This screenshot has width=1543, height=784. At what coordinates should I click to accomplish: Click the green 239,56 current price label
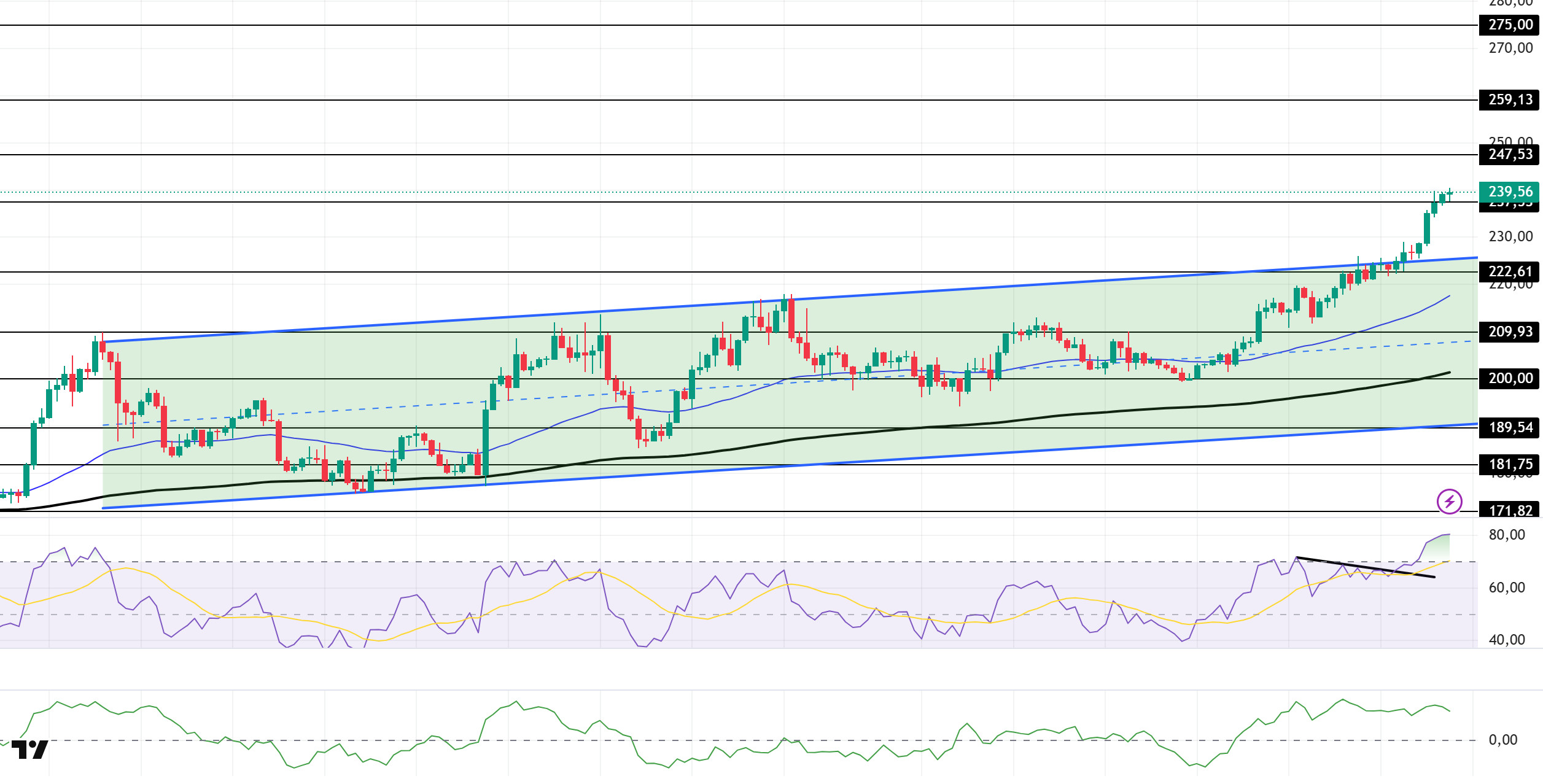(x=1510, y=192)
